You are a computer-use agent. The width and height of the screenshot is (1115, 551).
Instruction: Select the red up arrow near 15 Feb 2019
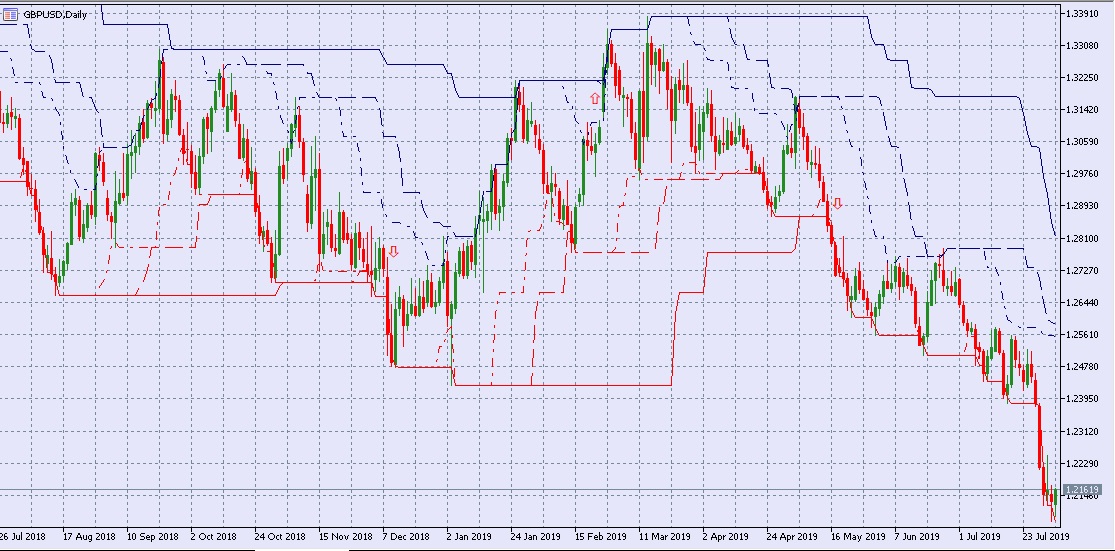[595, 99]
